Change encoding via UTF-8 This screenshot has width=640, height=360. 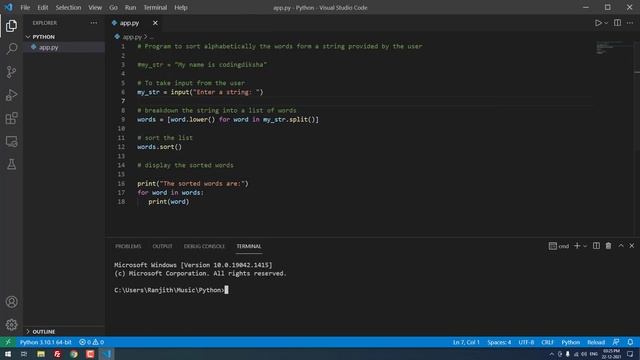point(526,342)
